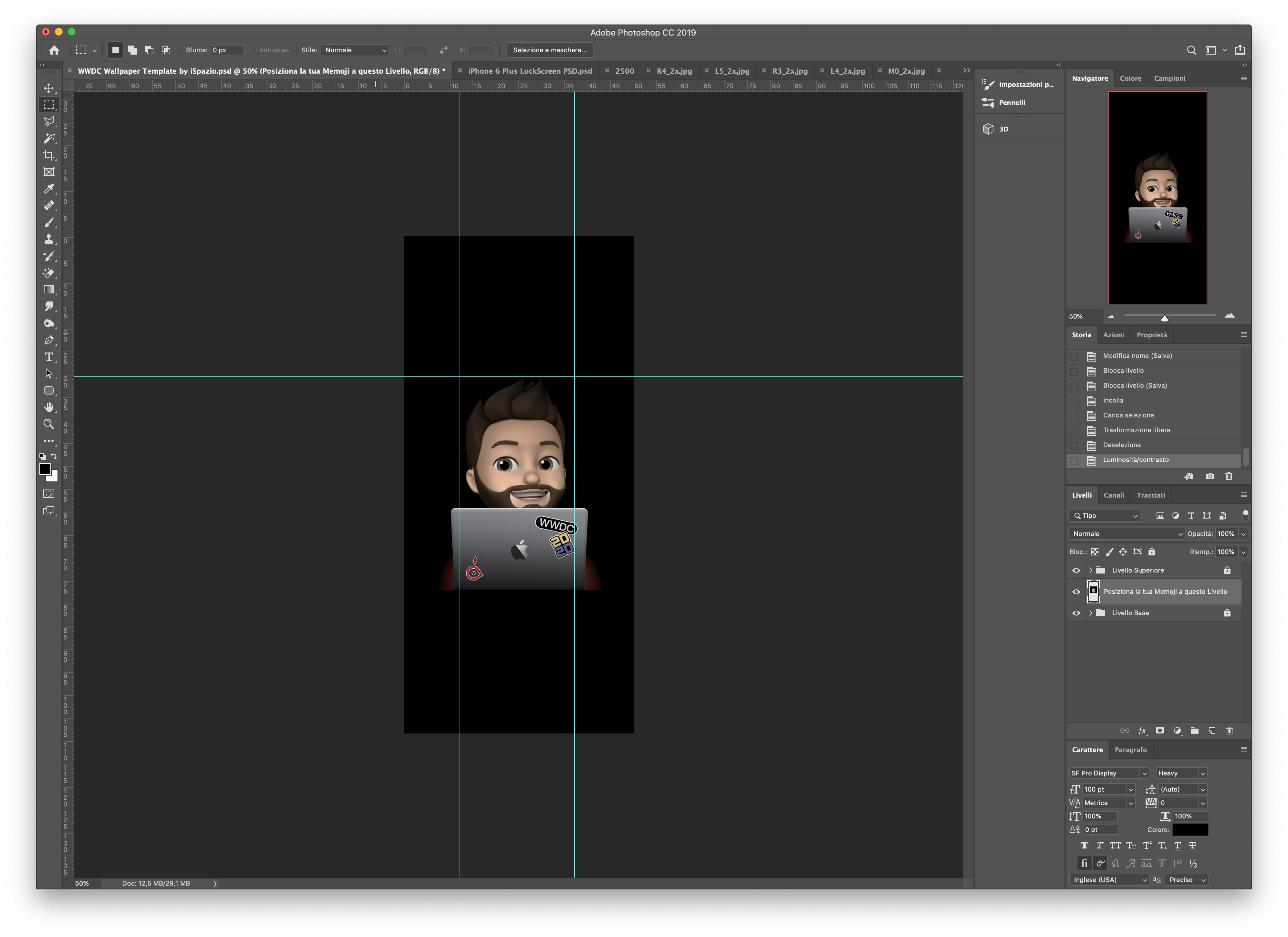Click the text Colore swatch in Carattere
1288x937 pixels.
(x=1190, y=830)
